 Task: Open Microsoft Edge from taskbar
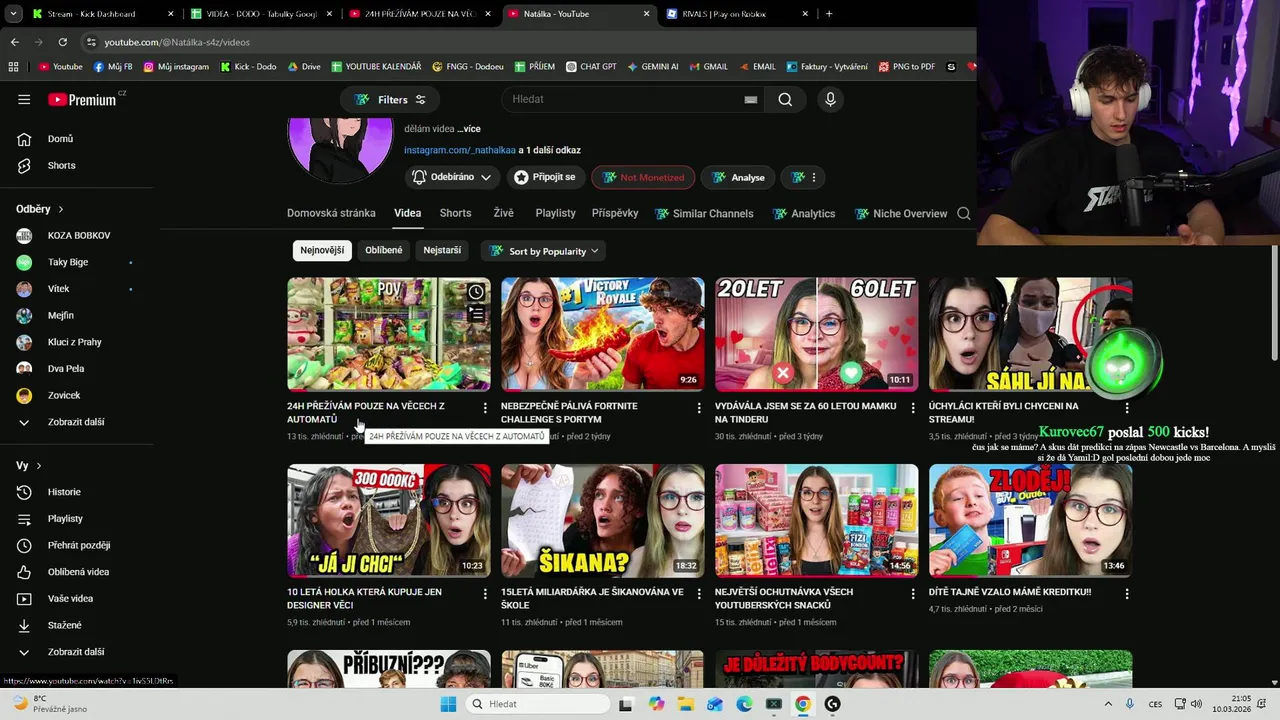click(x=744, y=704)
